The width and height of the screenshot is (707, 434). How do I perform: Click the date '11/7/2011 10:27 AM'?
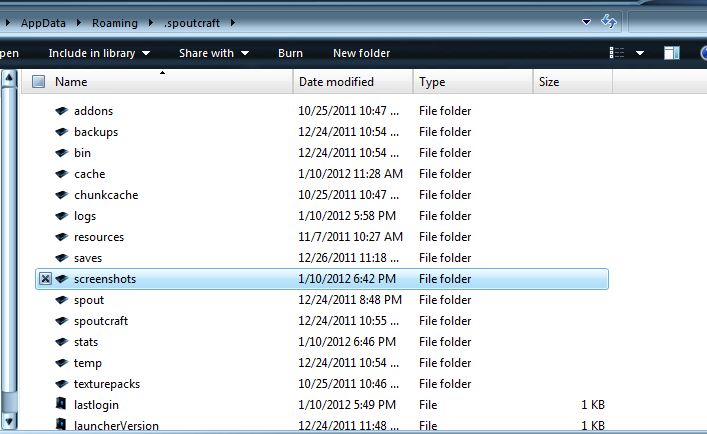pyautogui.click(x=350, y=237)
